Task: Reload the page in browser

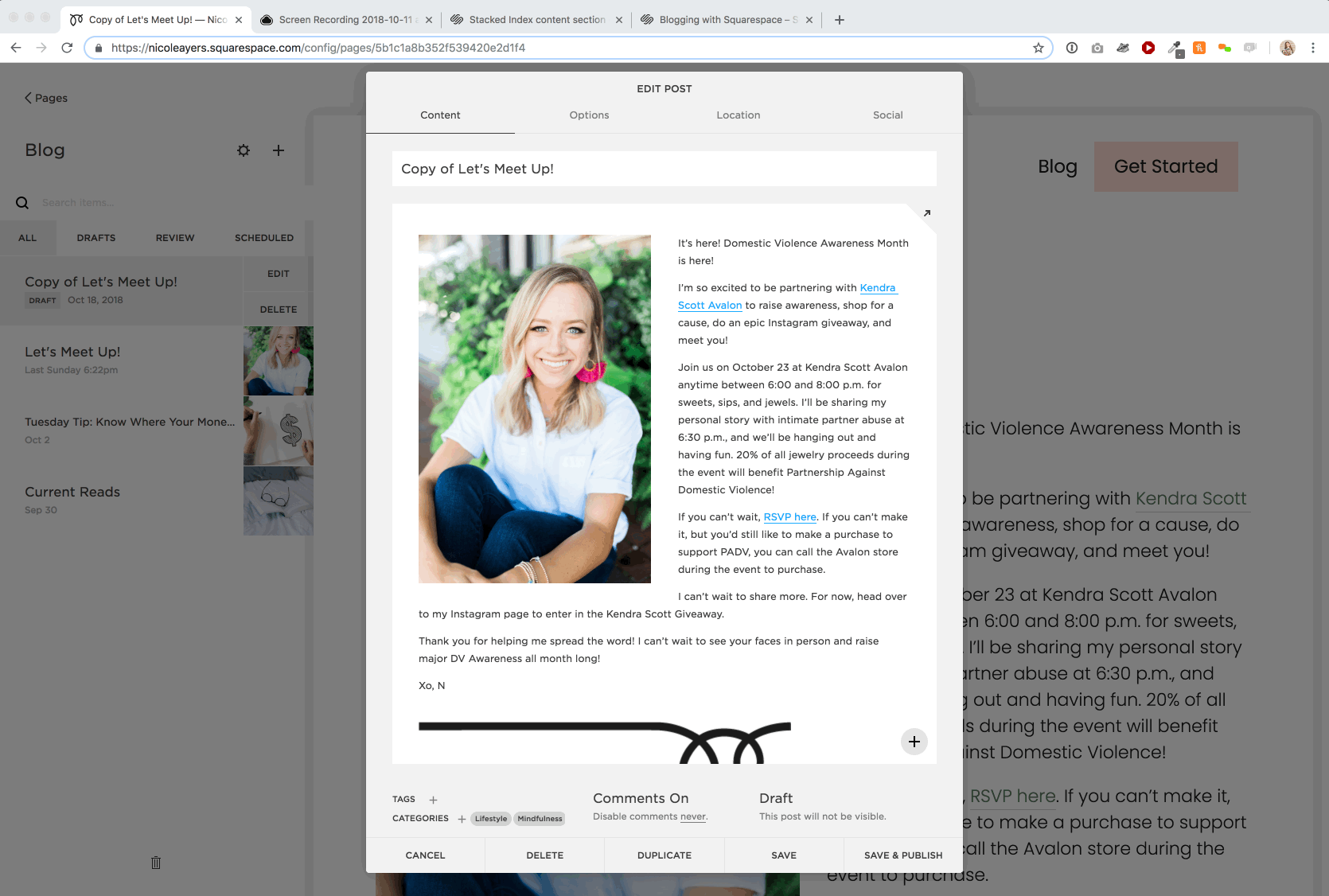Action: (67, 48)
